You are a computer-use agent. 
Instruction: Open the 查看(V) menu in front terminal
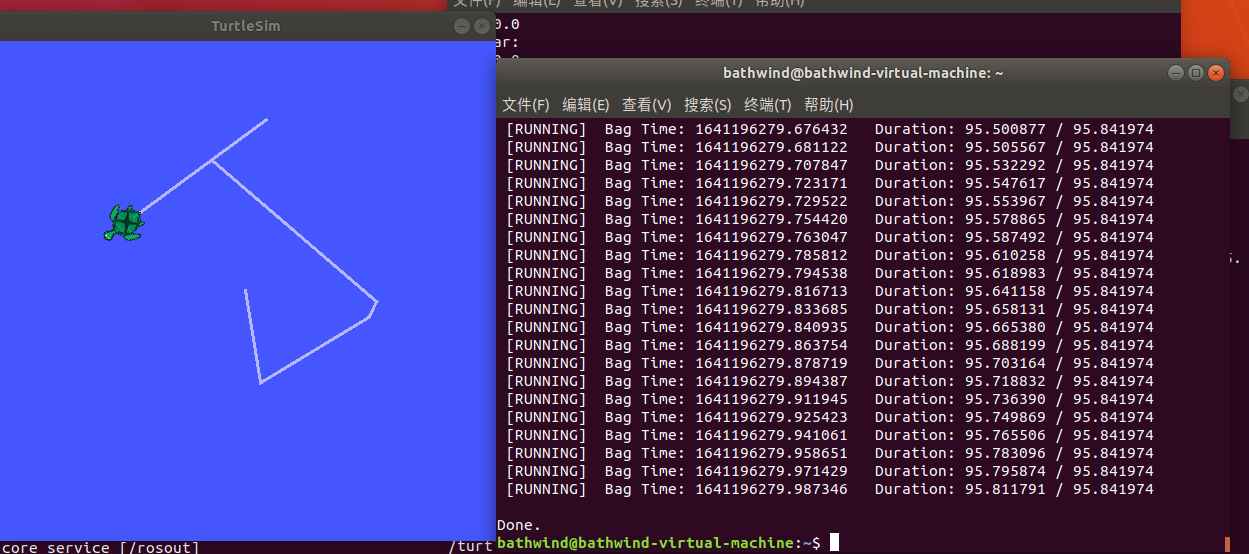click(x=646, y=105)
